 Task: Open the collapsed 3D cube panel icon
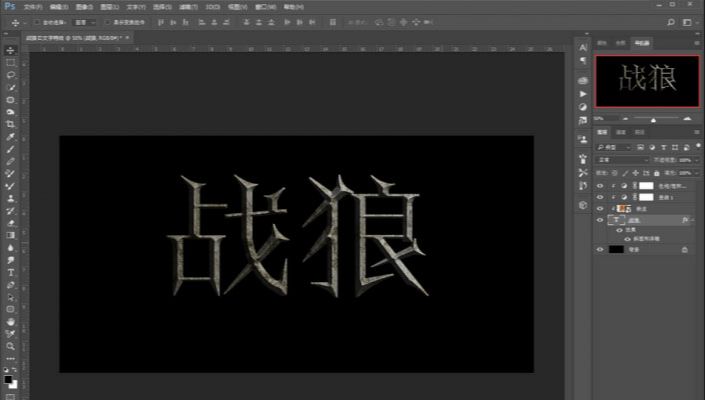pos(583,205)
